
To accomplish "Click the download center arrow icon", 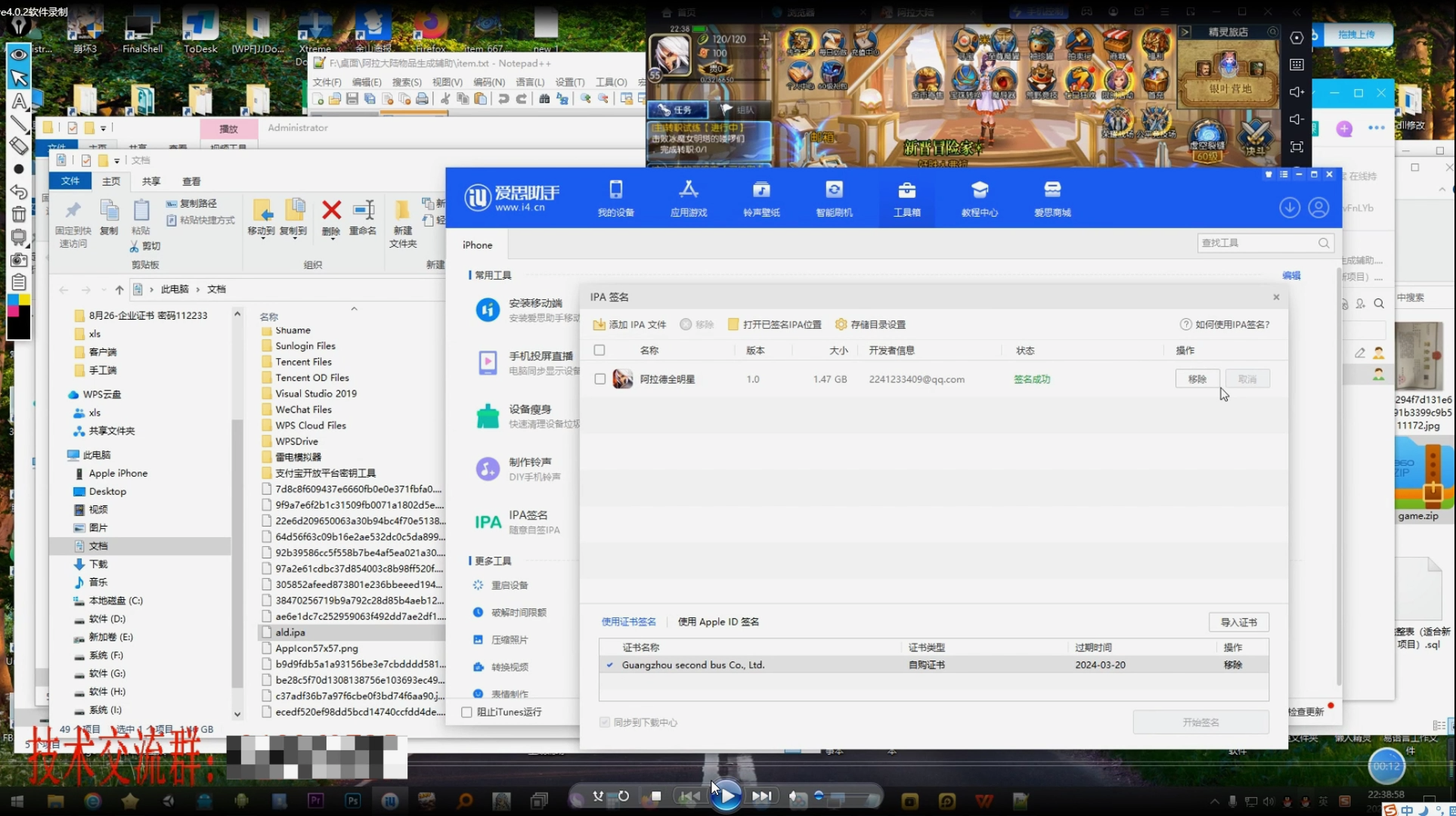I will pyautogui.click(x=1290, y=208).
